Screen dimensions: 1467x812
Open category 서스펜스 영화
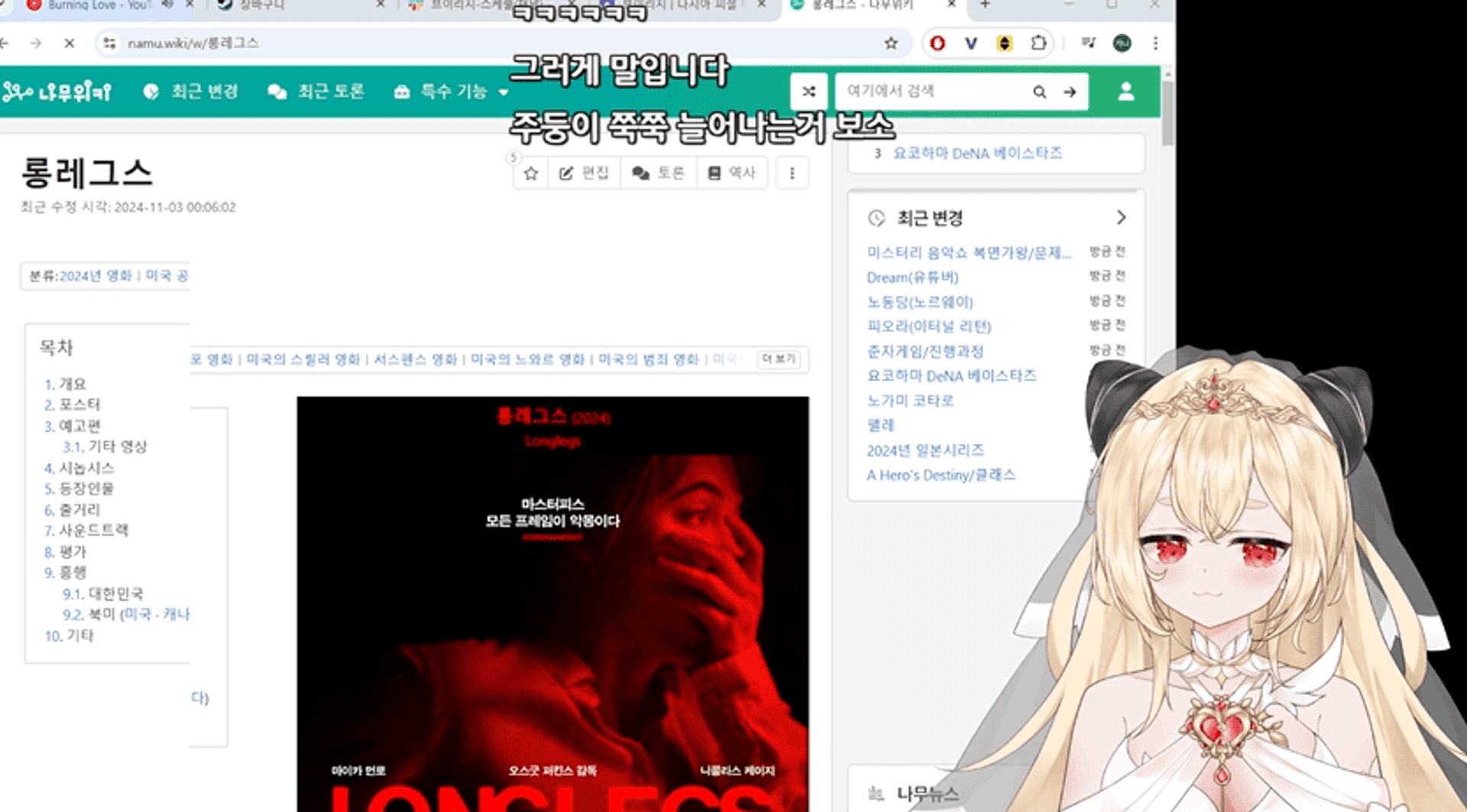click(415, 359)
